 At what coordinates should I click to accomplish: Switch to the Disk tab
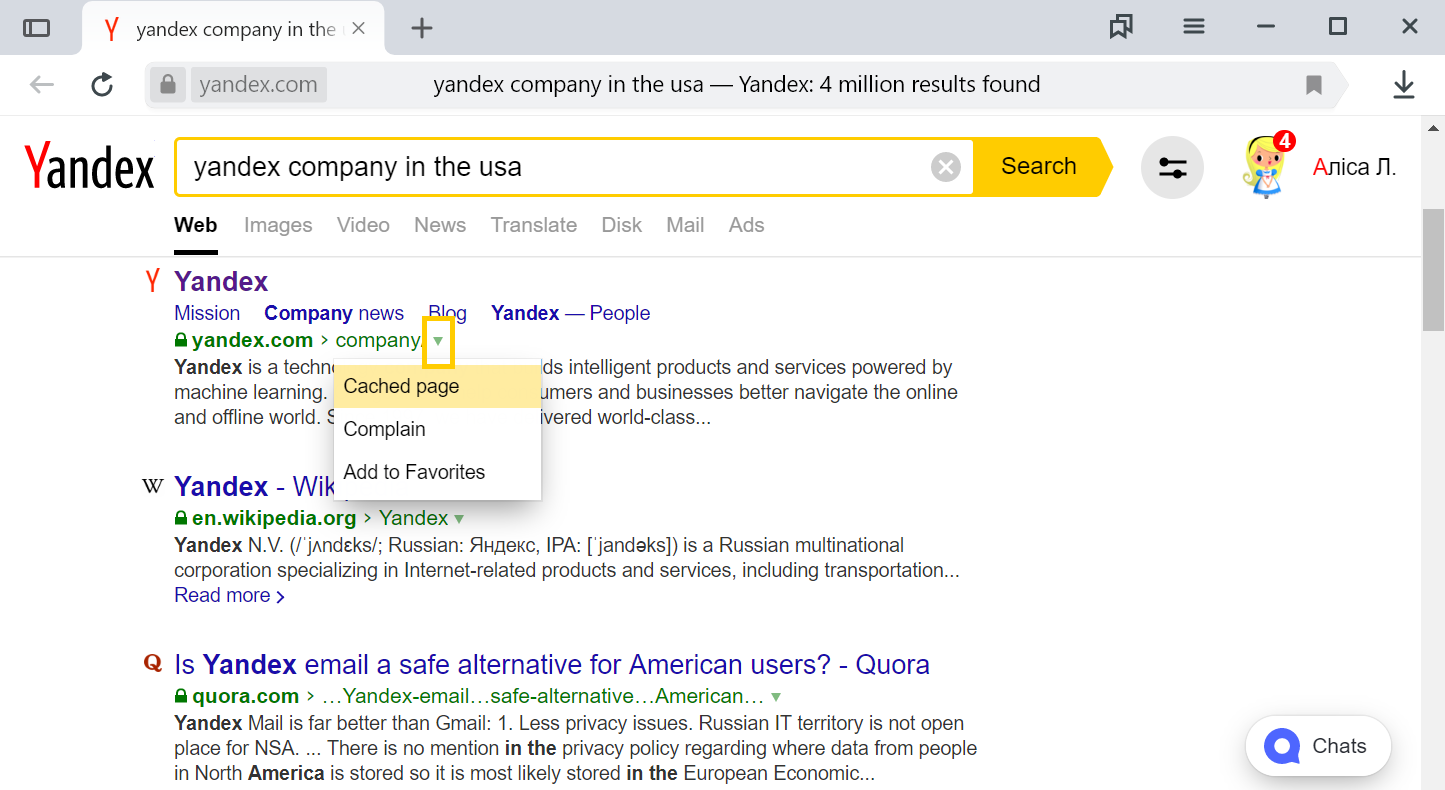622,225
